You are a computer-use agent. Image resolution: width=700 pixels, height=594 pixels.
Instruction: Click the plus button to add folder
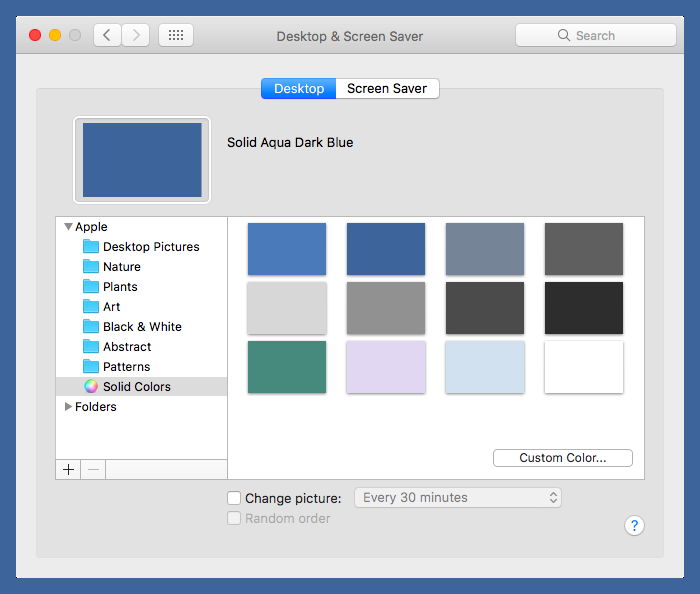point(68,469)
